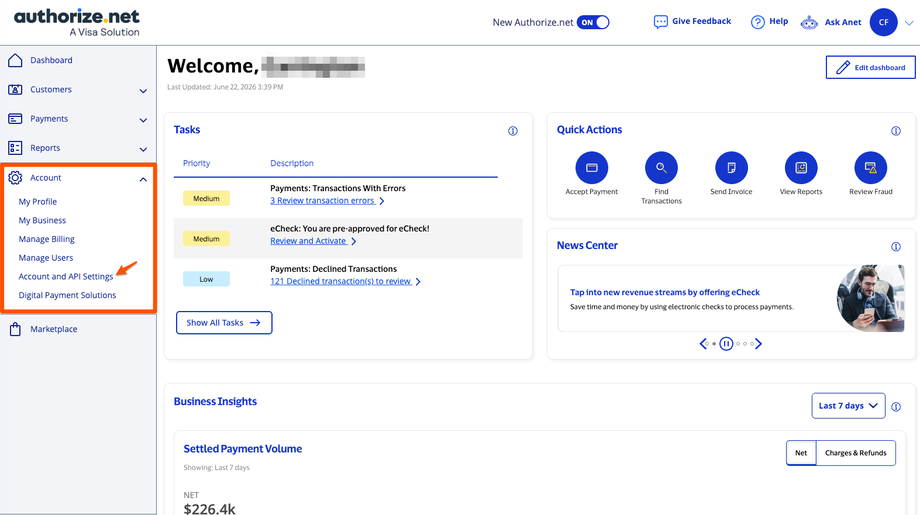
Task: Open Digital Payment Solutions
Action: 67,295
